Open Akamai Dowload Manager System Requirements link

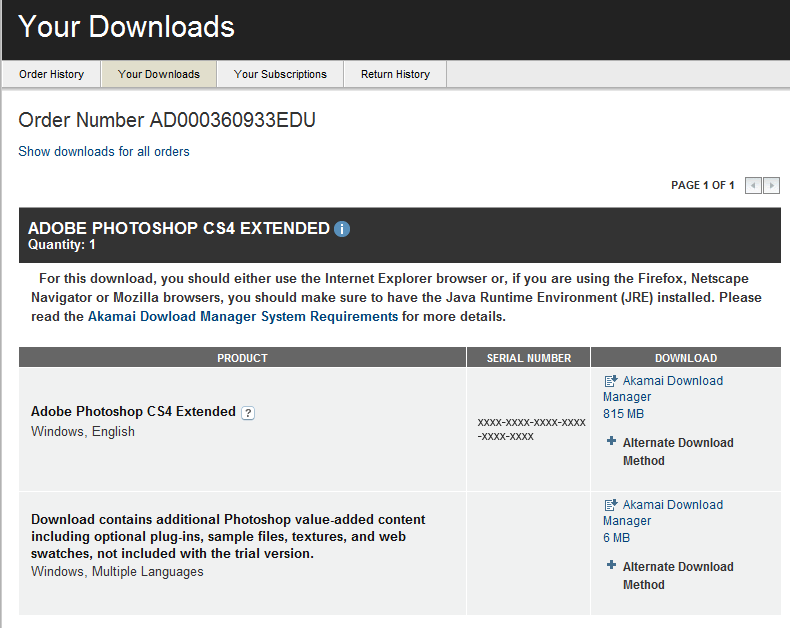243,317
